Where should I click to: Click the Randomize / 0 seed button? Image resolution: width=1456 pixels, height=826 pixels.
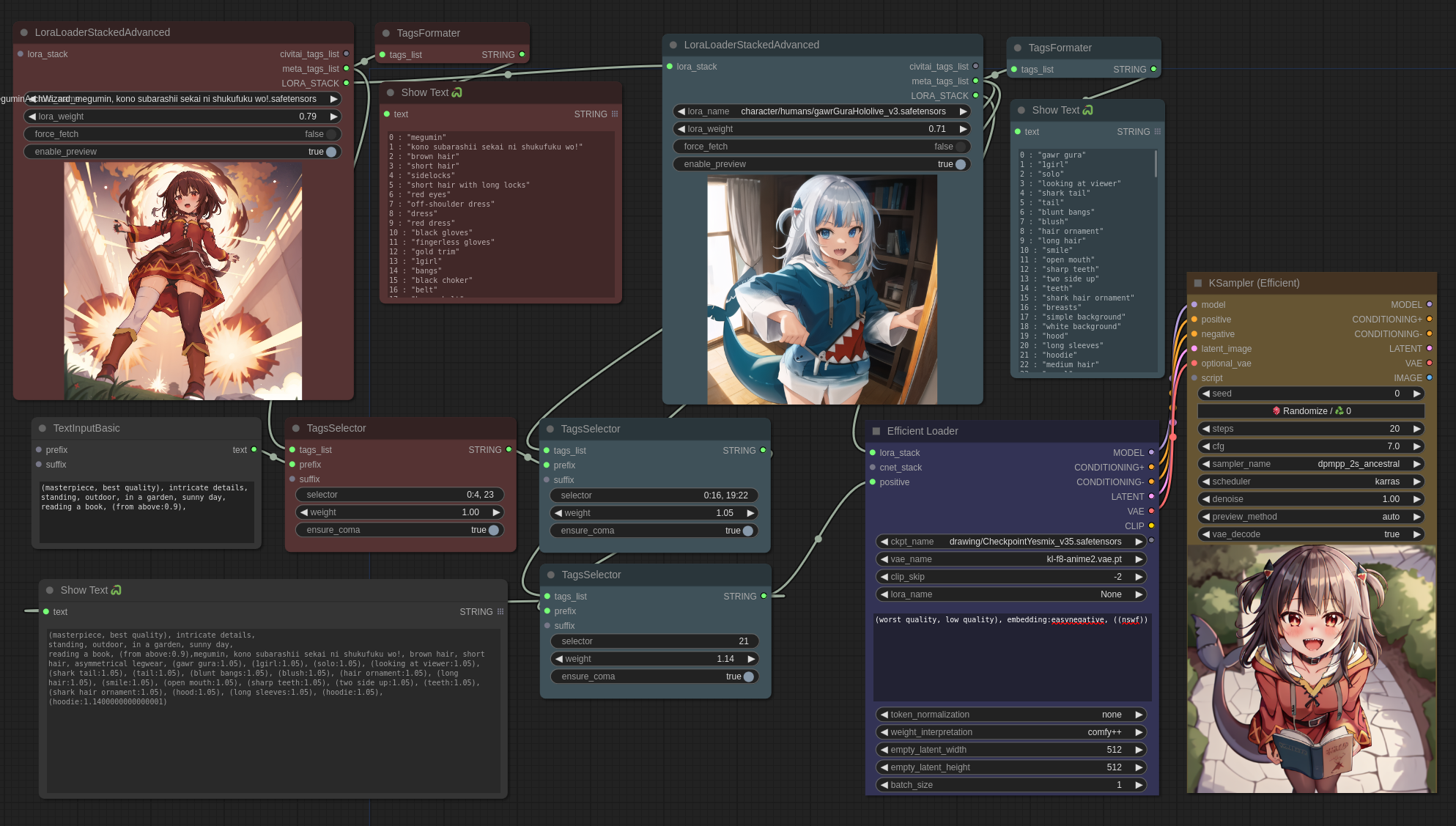click(1312, 411)
